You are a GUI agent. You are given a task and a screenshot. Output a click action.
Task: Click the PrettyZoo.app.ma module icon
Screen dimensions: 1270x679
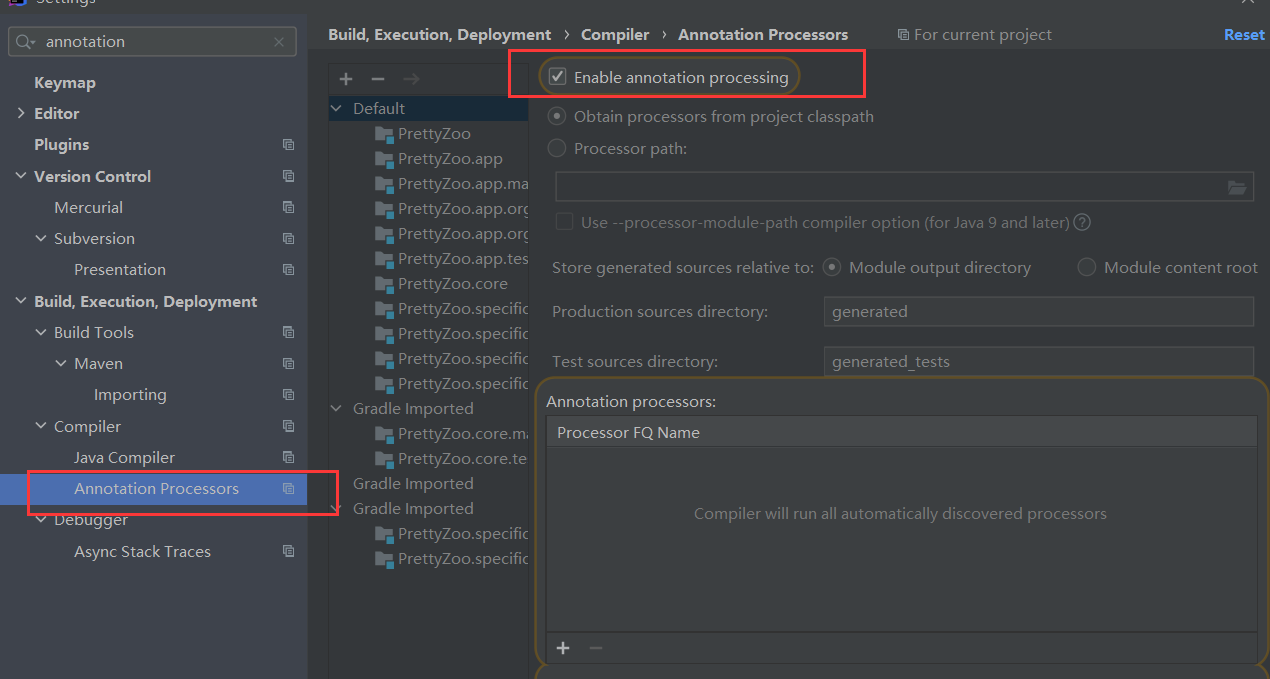384,184
